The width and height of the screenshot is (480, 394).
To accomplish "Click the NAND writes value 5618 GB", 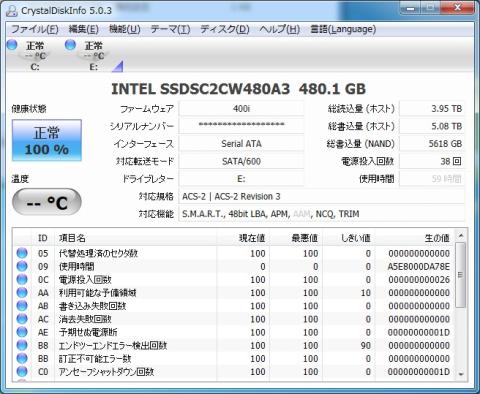I will pos(432,144).
